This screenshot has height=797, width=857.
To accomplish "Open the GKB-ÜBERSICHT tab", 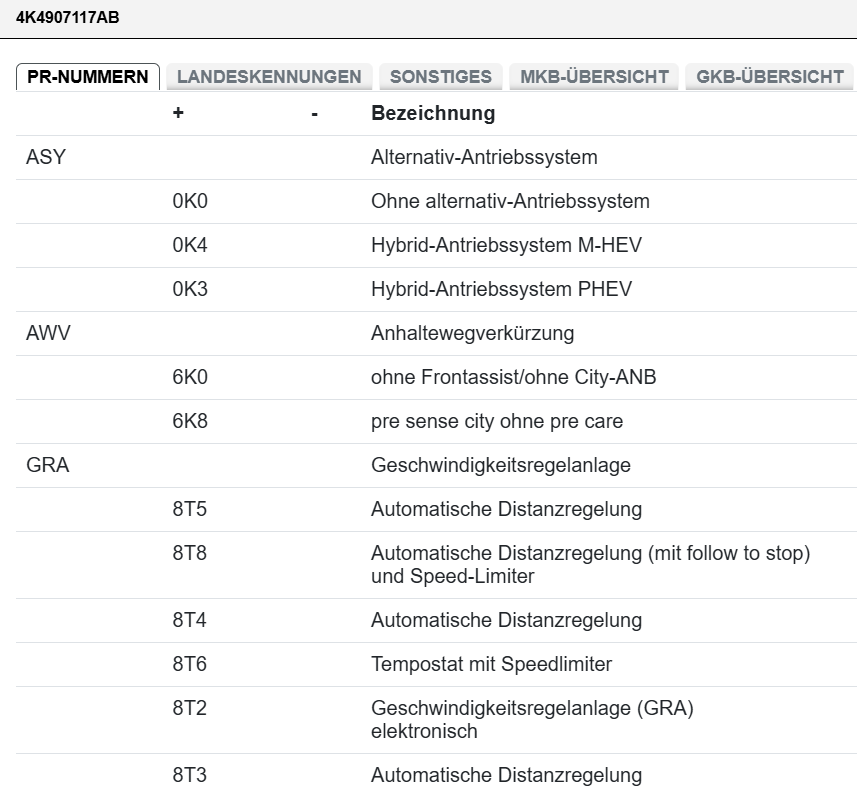I will click(769, 75).
